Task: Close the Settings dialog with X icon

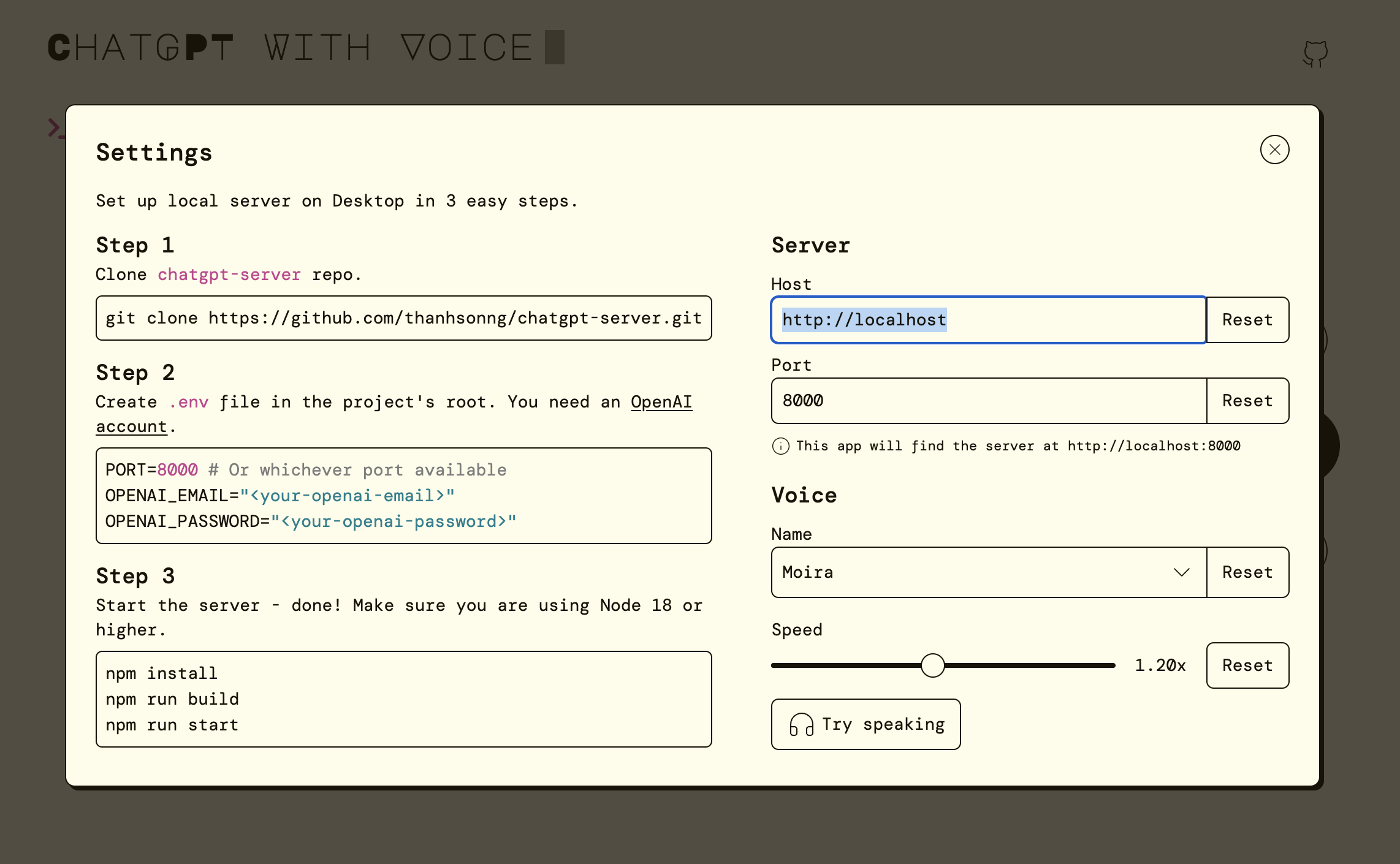Action: pyautogui.click(x=1274, y=150)
